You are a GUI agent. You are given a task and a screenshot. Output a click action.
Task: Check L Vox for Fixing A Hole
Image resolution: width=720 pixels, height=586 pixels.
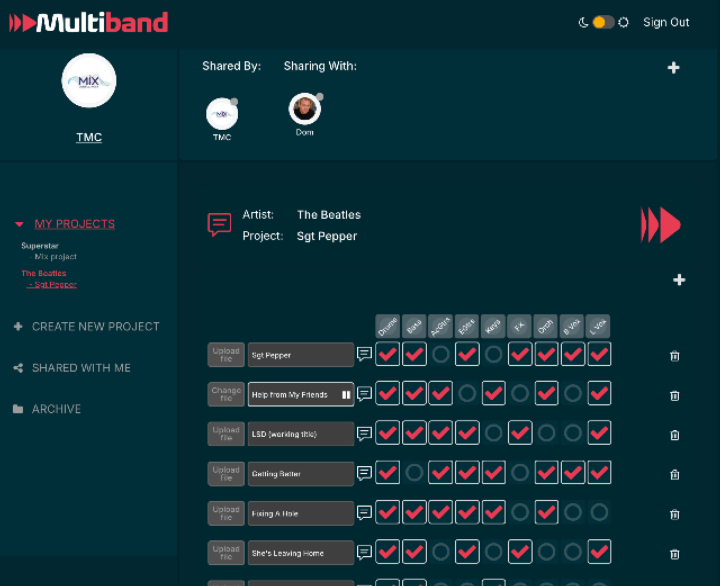point(599,512)
